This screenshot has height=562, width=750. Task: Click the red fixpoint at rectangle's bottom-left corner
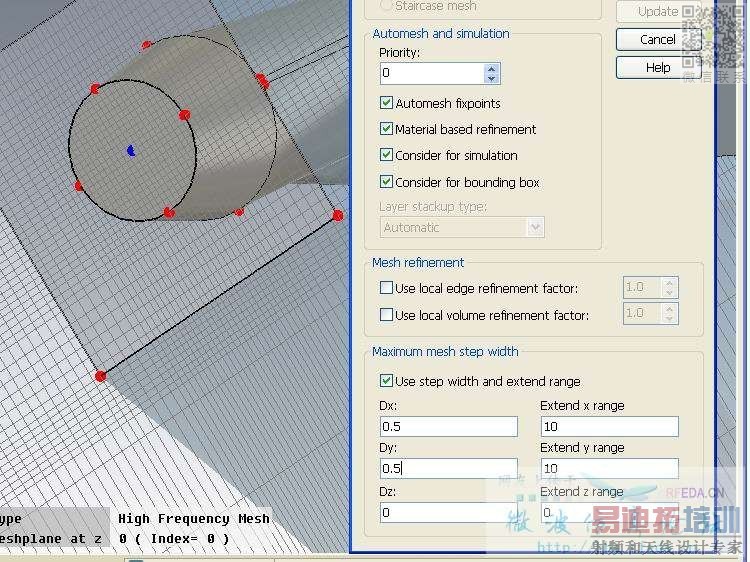click(x=100, y=376)
